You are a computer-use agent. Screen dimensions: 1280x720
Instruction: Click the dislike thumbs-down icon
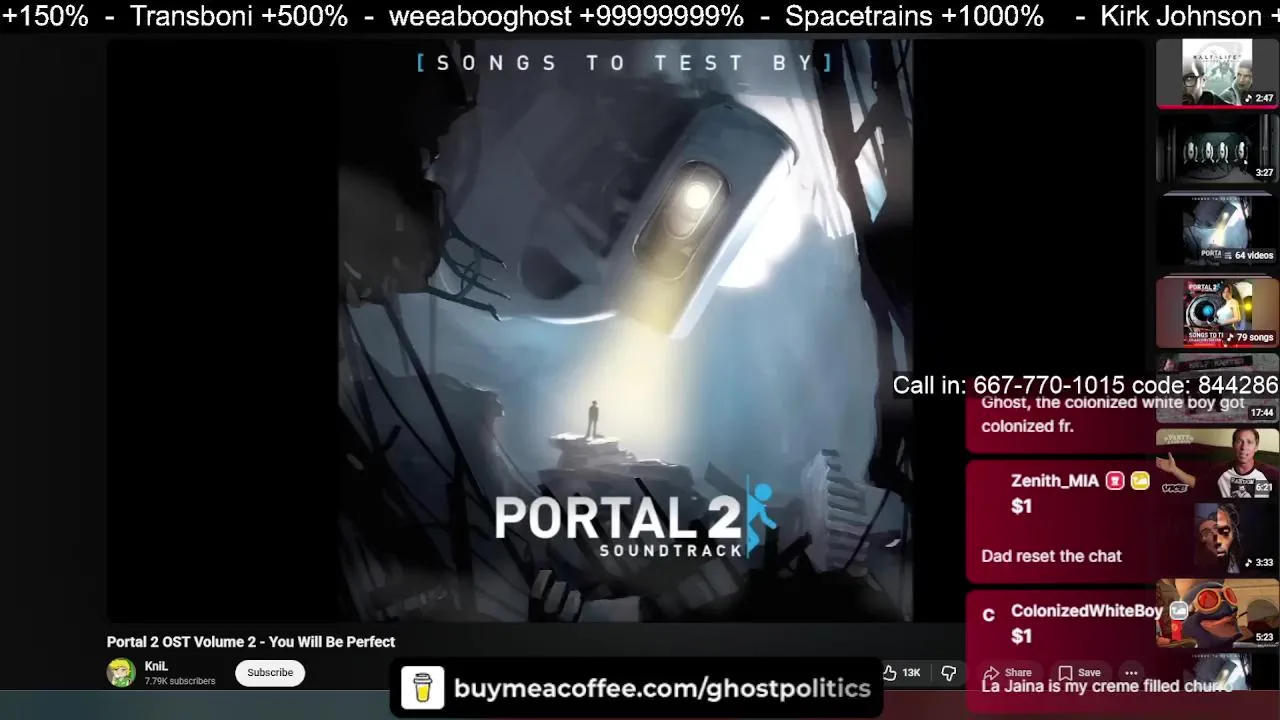(x=949, y=673)
